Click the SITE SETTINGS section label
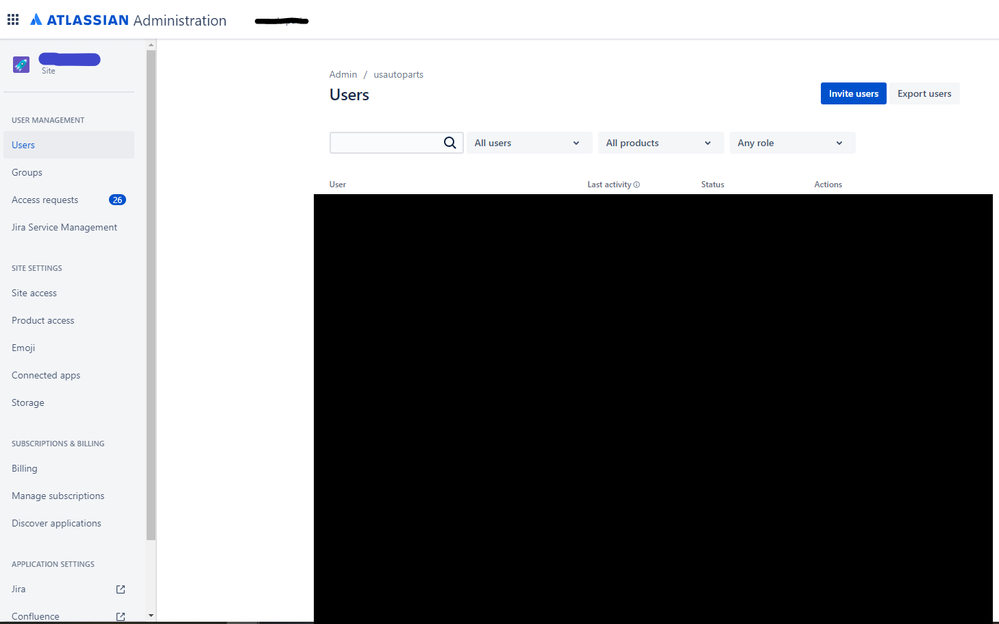The height and width of the screenshot is (624, 999). coord(37,268)
